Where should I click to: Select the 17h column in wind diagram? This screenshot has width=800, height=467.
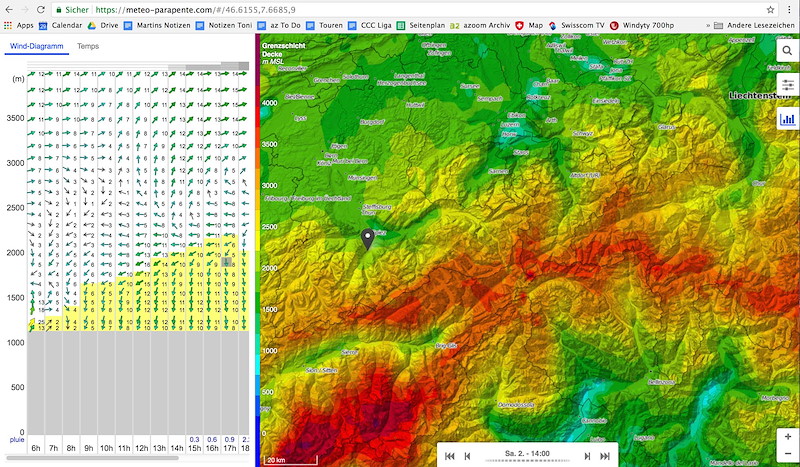(230, 448)
